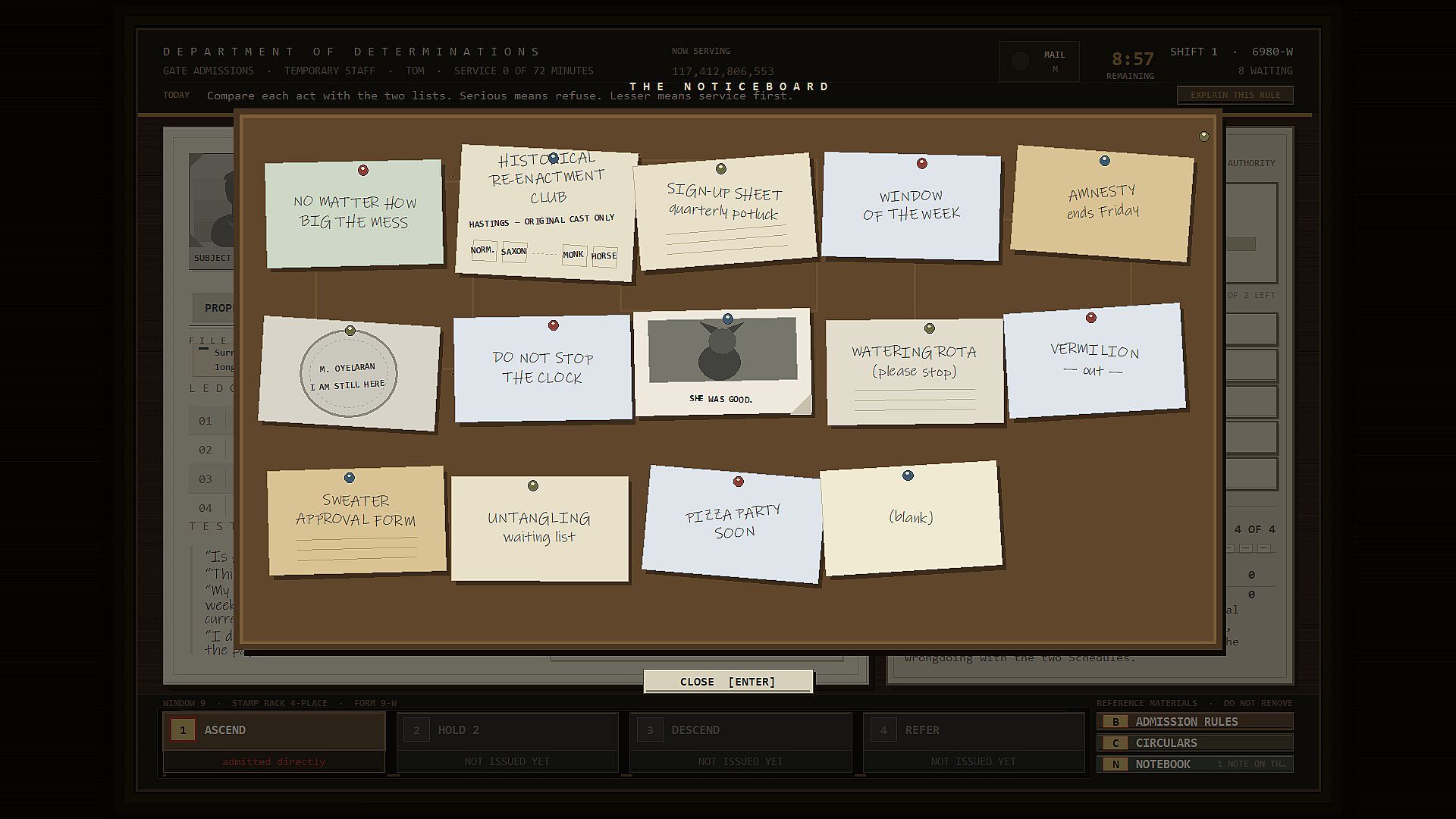Click the Explain This Rule button
This screenshot has width=1456, height=819.
[1235, 95]
